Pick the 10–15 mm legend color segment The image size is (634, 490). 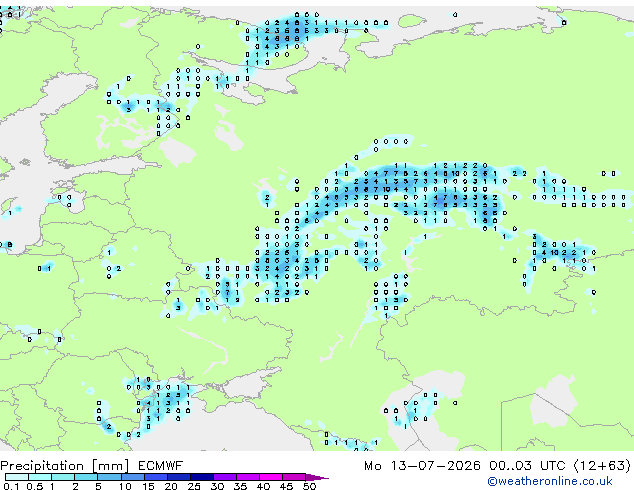coord(133,477)
